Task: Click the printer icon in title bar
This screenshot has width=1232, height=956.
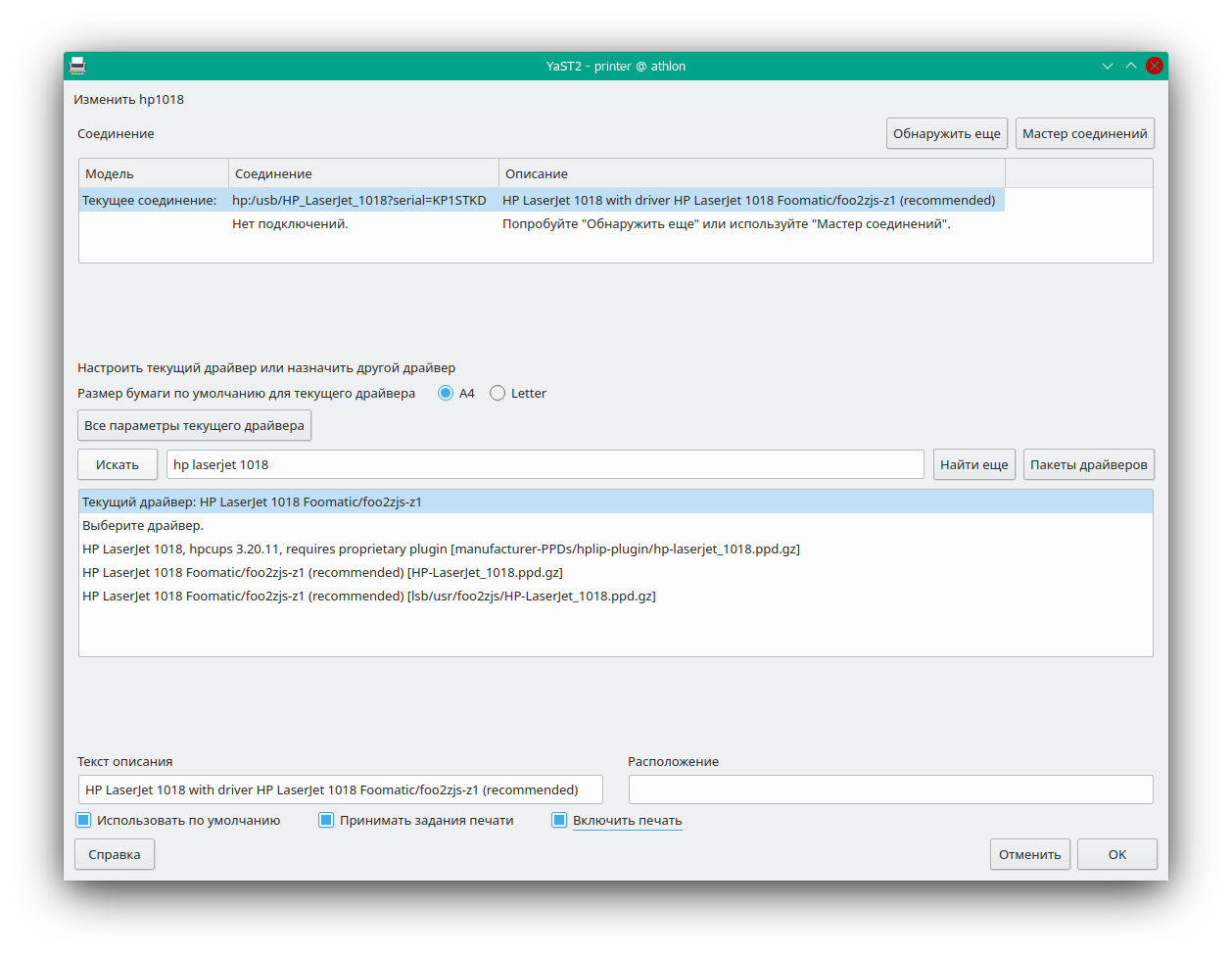Action: tap(77, 66)
